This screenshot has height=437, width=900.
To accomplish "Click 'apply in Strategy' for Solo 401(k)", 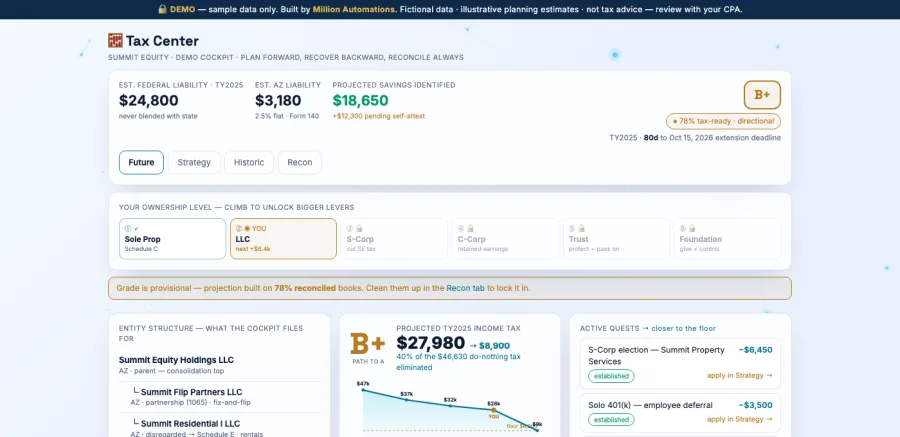I will pyautogui.click(x=740, y=419).
